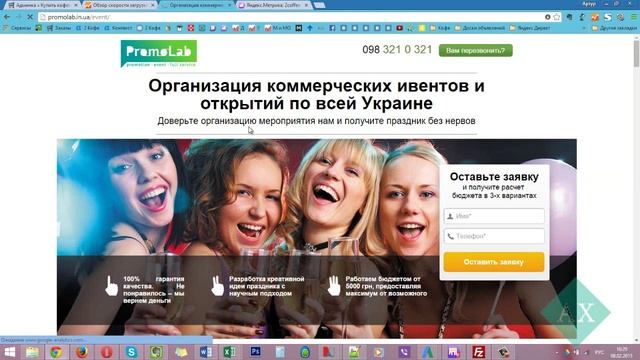Click the 'Вам перезвонить?' green button

click(x=476, y=51)
